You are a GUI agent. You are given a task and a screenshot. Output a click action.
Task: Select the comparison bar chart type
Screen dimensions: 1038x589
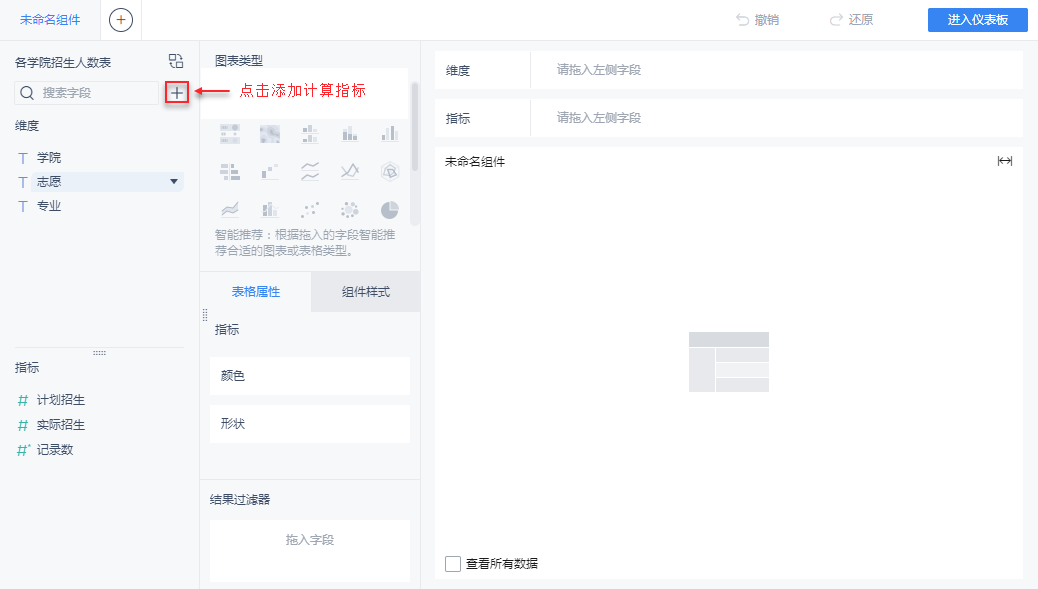click(x=230, y=172)
